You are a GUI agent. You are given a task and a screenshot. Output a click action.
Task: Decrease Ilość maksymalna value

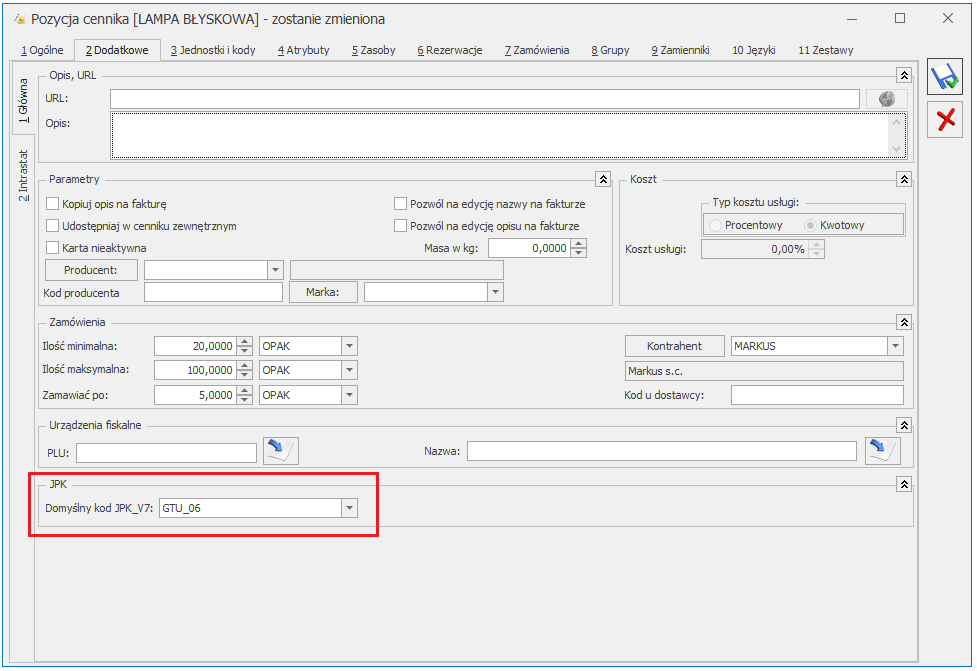pyautogui.click(x=245, y=374)
